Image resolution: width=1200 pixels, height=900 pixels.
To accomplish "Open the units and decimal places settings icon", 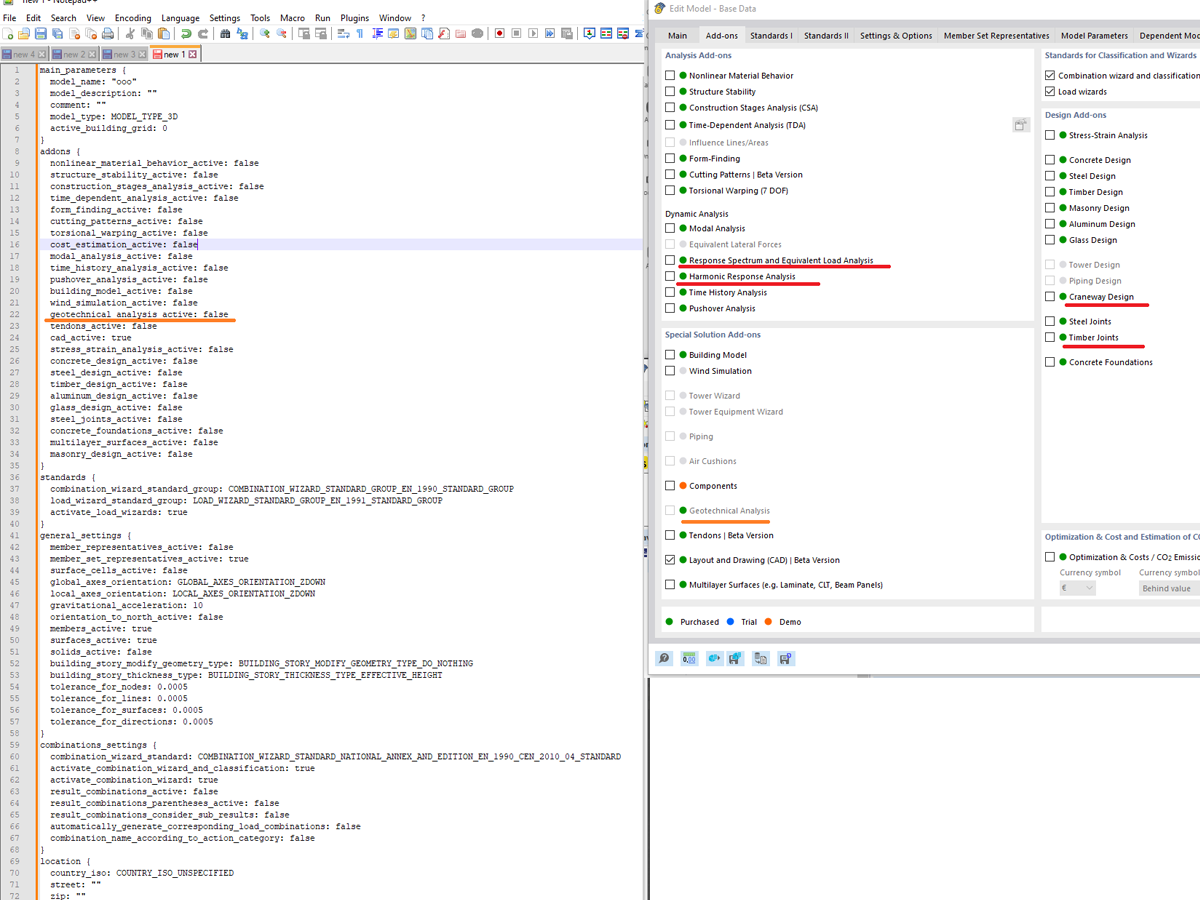I will pos(688,658).
